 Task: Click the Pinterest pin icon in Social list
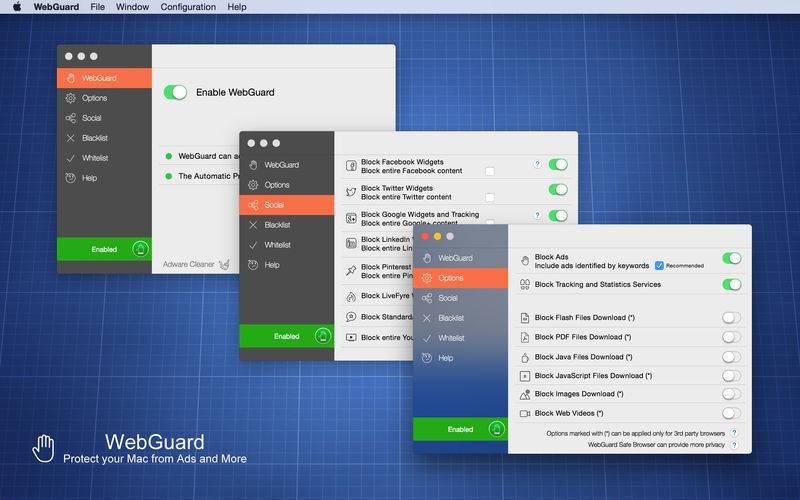coord(351,270)
